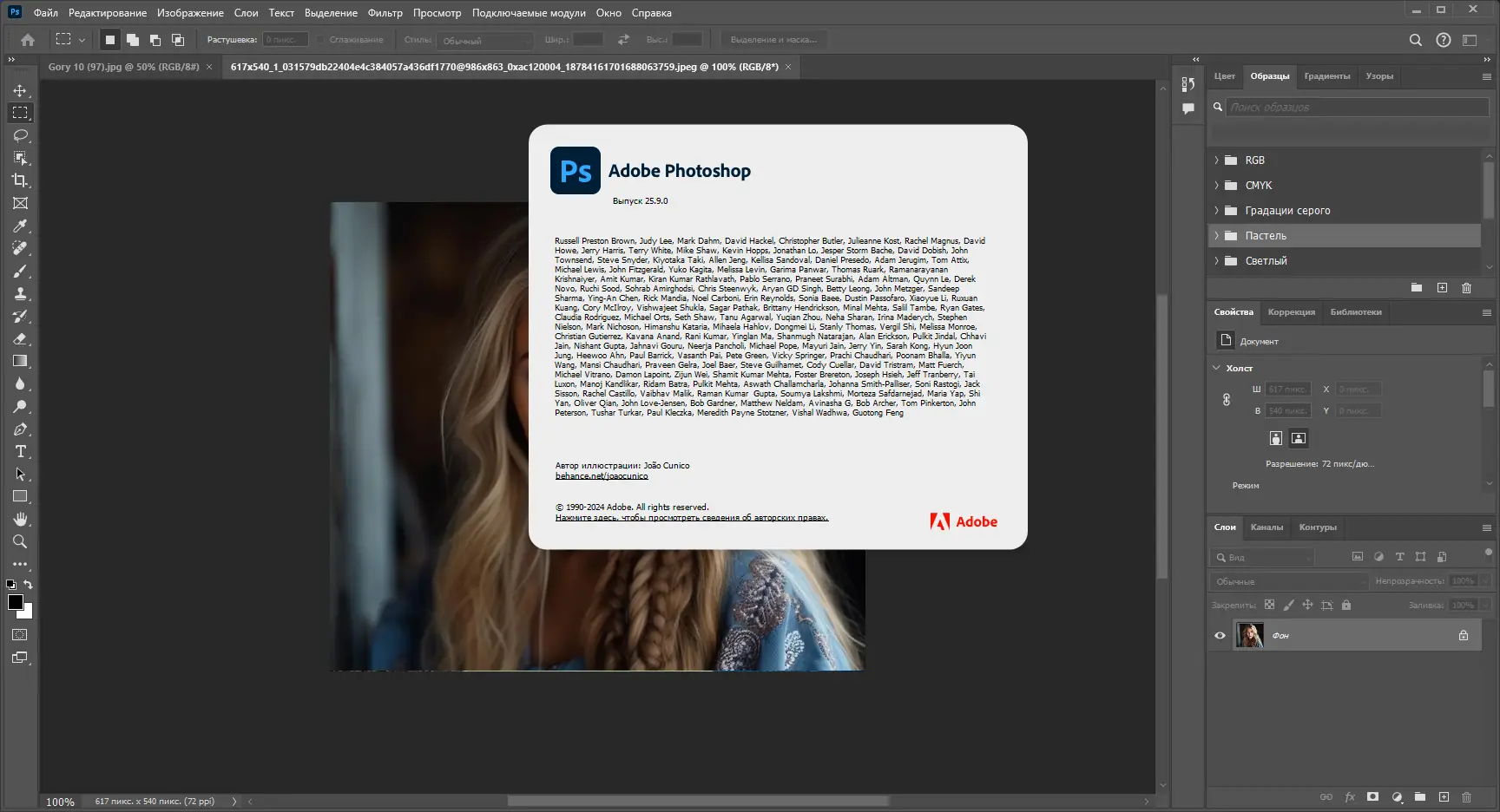Select the Zoom tool
The height and width of the screenshot is (812, 1500).
click(x=20, y=541)
